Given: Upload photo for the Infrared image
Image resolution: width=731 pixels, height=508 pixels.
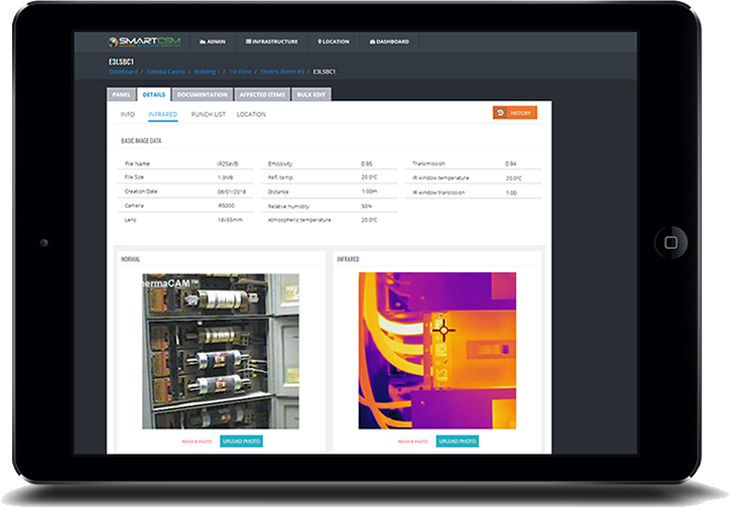Looking at the screenshot, I should click(x=457, y=441).
